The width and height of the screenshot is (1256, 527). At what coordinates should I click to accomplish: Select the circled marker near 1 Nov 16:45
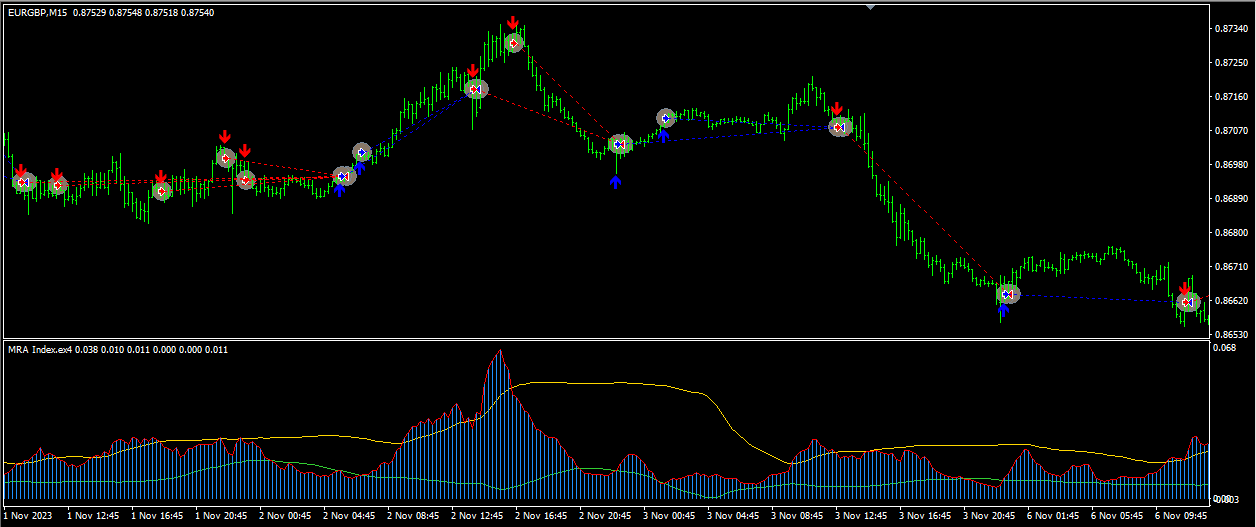click(162, 191)
